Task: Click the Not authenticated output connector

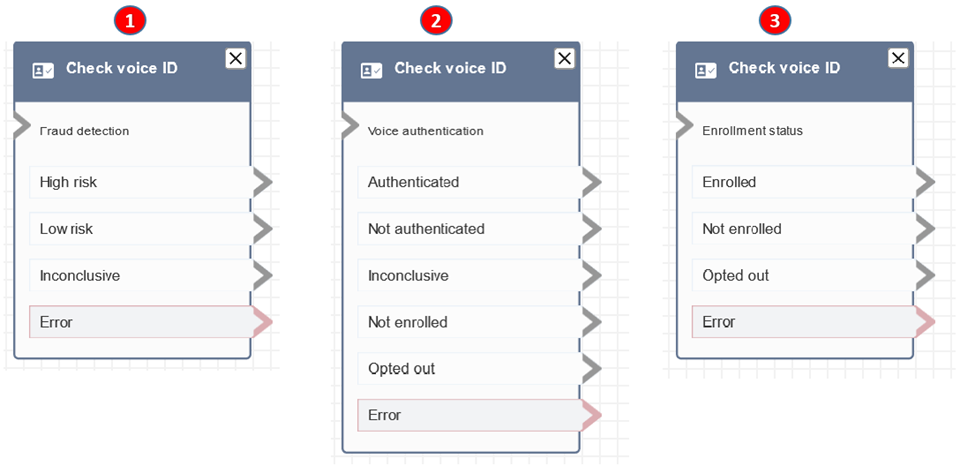Action: coord(591,229)
